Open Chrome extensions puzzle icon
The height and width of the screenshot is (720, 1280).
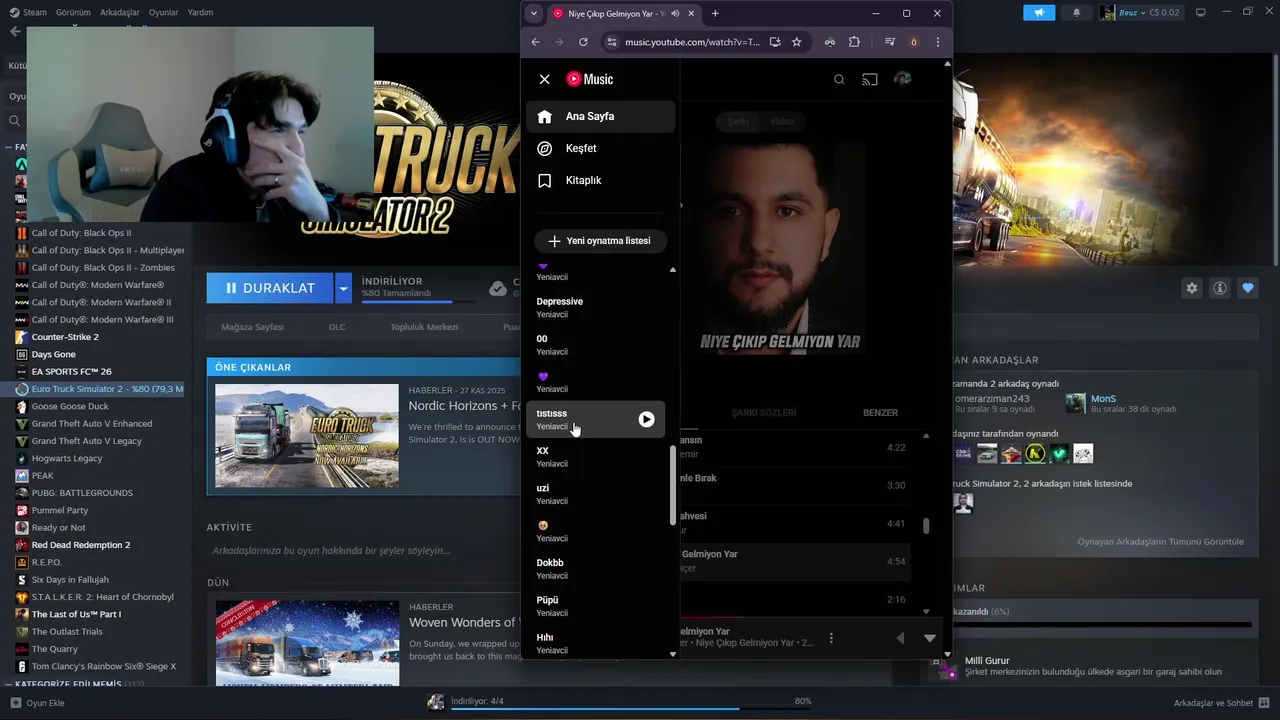tap(854, 42)
